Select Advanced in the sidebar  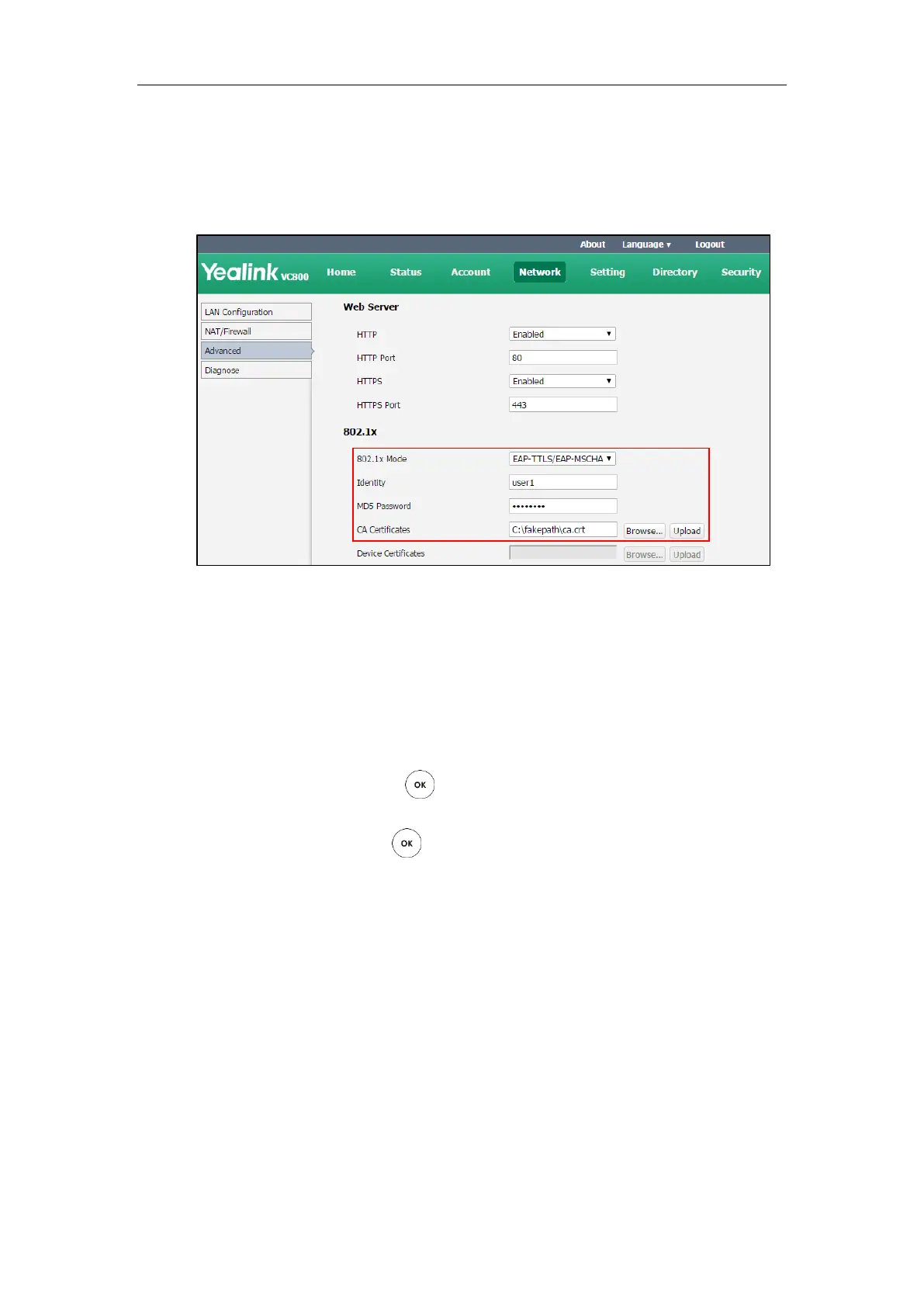(x=256, y=351)
